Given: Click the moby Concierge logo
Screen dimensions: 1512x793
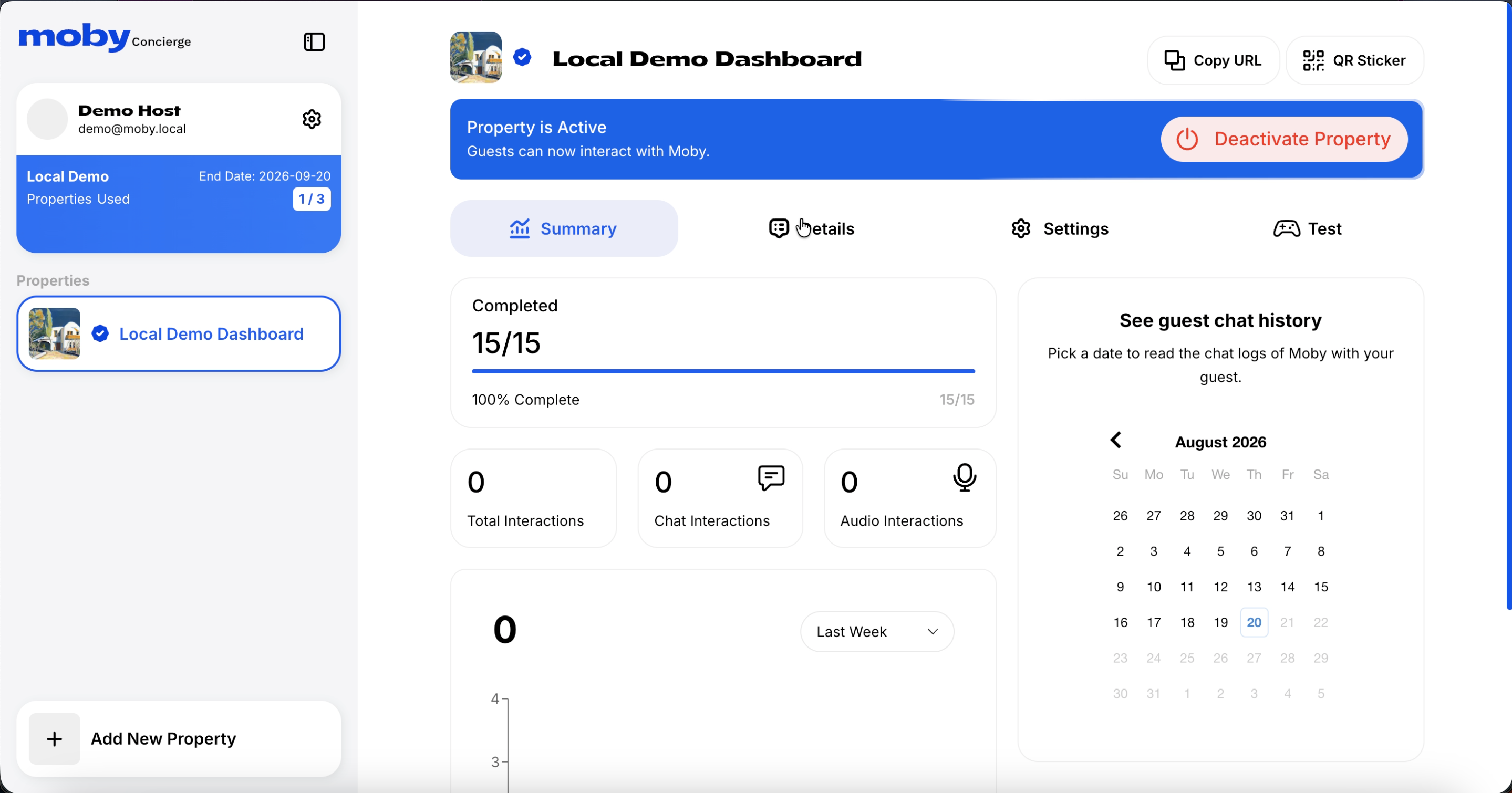Looking at the screenshot, I should pyautogui.click(x=105, y=37).
